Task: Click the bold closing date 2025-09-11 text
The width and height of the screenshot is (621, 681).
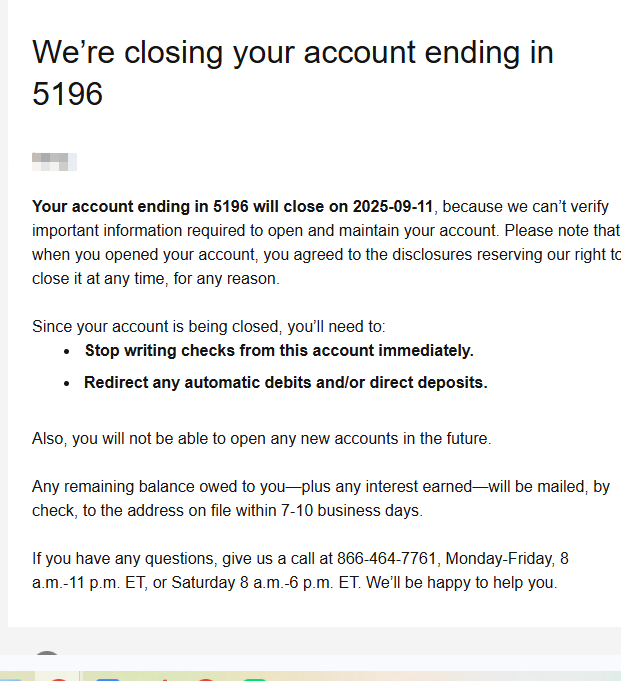Action: (393, 206)
